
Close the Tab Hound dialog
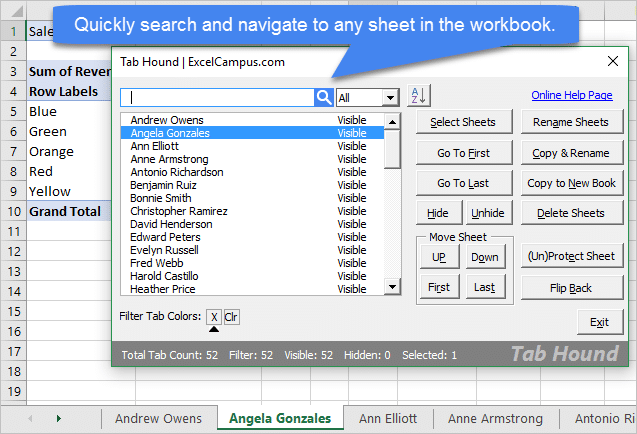(613, 61)
